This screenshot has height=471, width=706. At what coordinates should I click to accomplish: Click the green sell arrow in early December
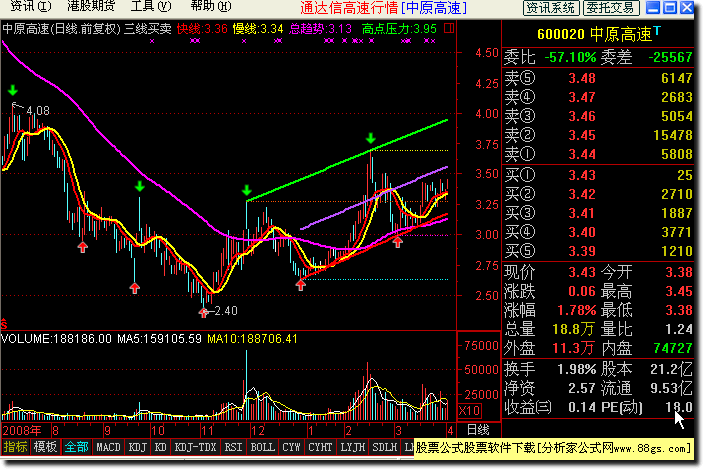pyautogui.click(x=246, y=190)
